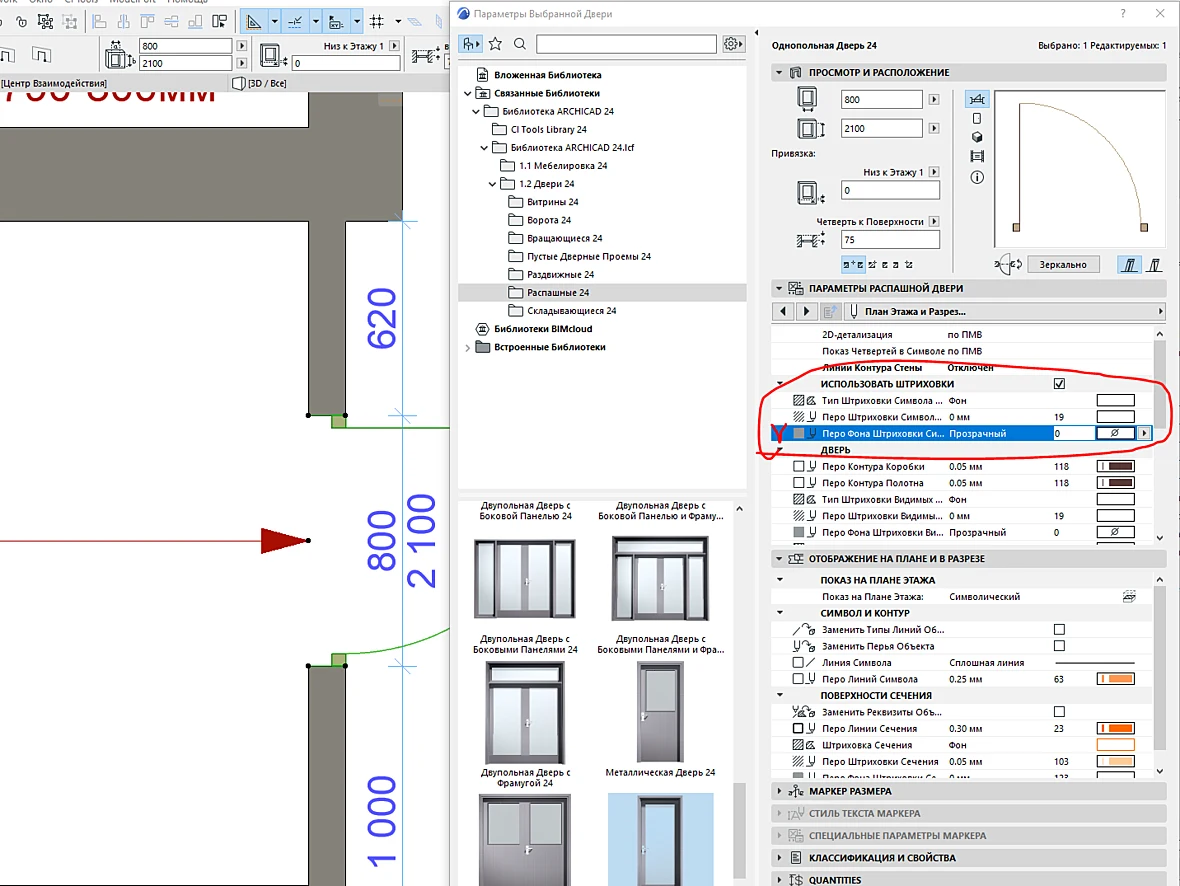Enable Заменить Типы Линий Объекта checkbox
Screen dimensions: 1180x886
1060,629
